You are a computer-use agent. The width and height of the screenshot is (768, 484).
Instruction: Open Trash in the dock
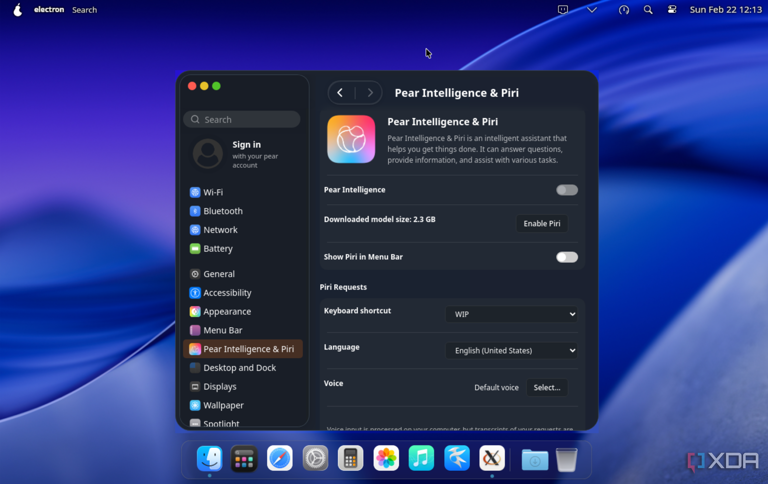point(567,460)
